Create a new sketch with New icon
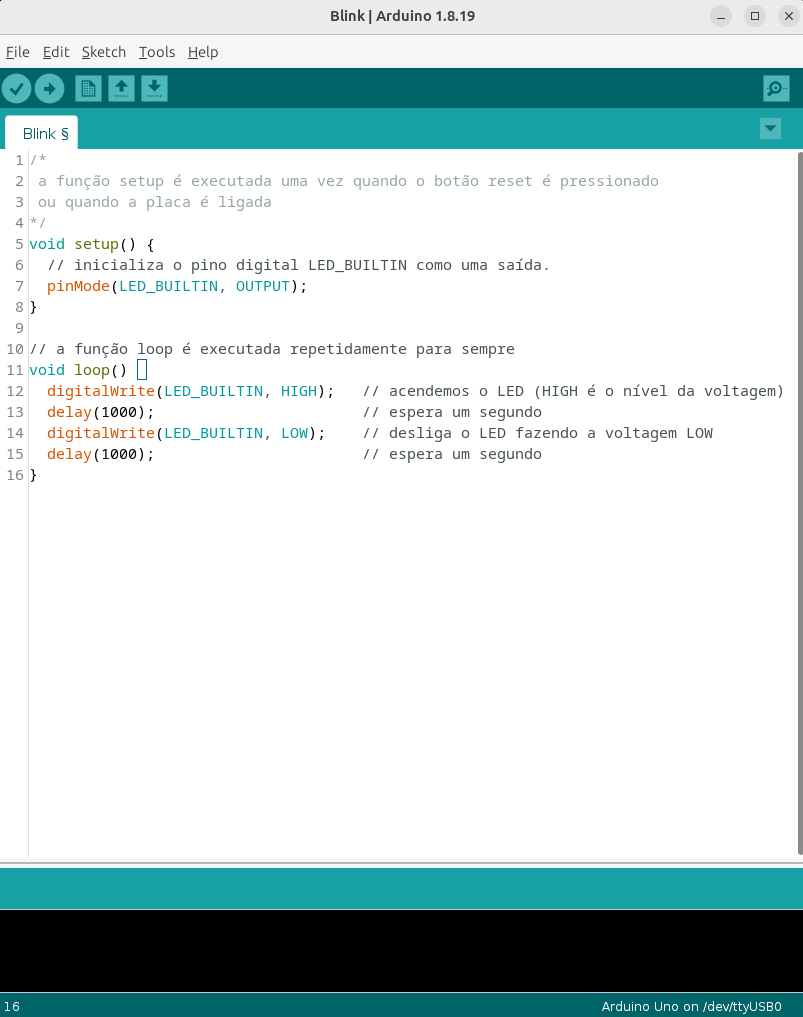 [88, 89]
